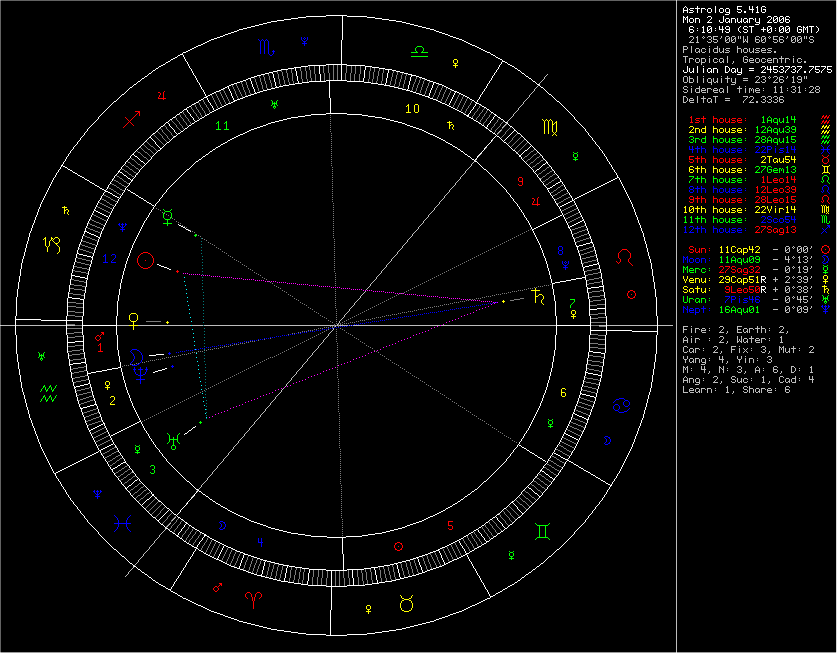Viewport: 837px width, 653px height.
Task: Select the coordinates line starting "21°35'00"W"
Action: [751, 40]
